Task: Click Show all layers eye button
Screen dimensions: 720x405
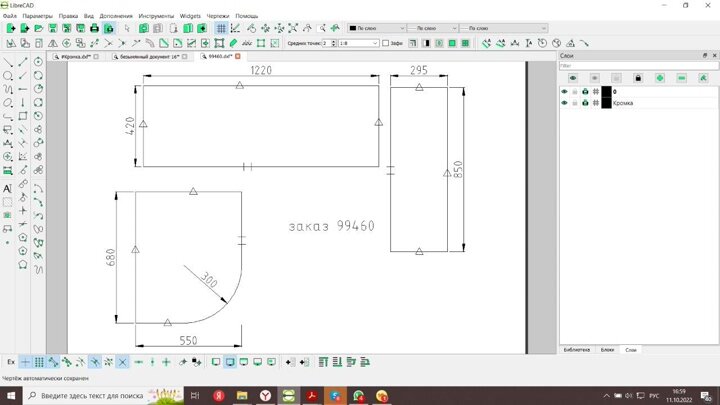Action: [573, 78]
